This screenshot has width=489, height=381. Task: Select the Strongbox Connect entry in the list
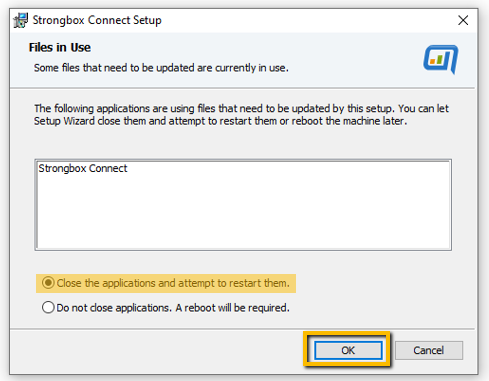point(83,168)
